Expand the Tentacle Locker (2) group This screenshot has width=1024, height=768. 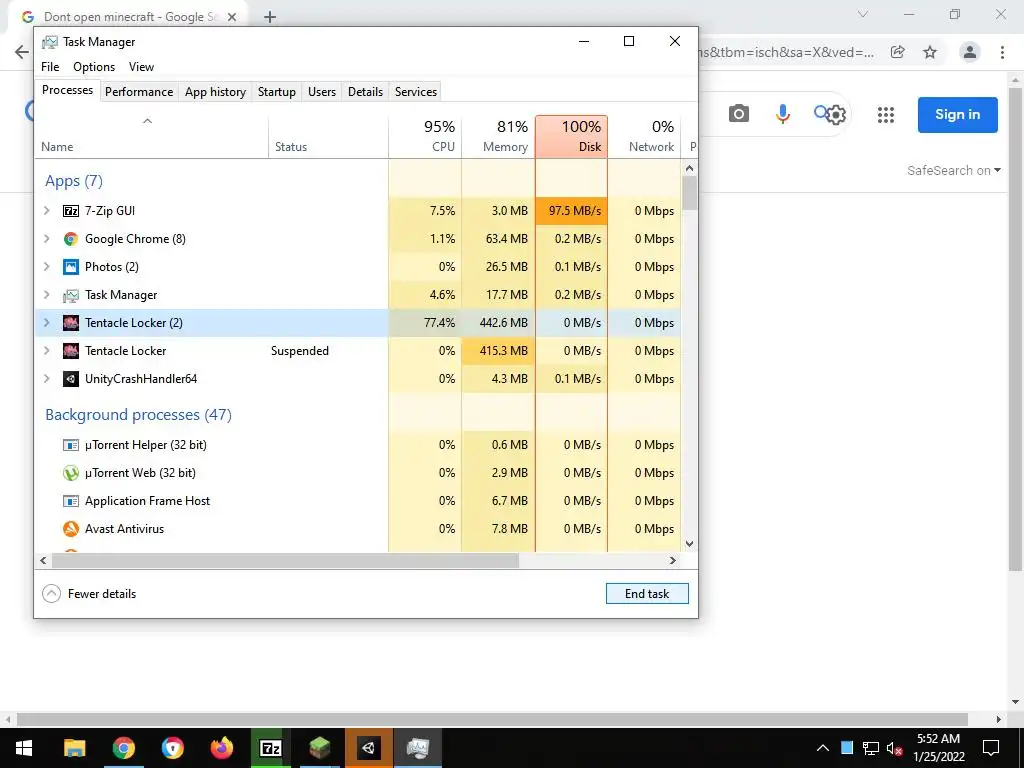coord(46,323)
